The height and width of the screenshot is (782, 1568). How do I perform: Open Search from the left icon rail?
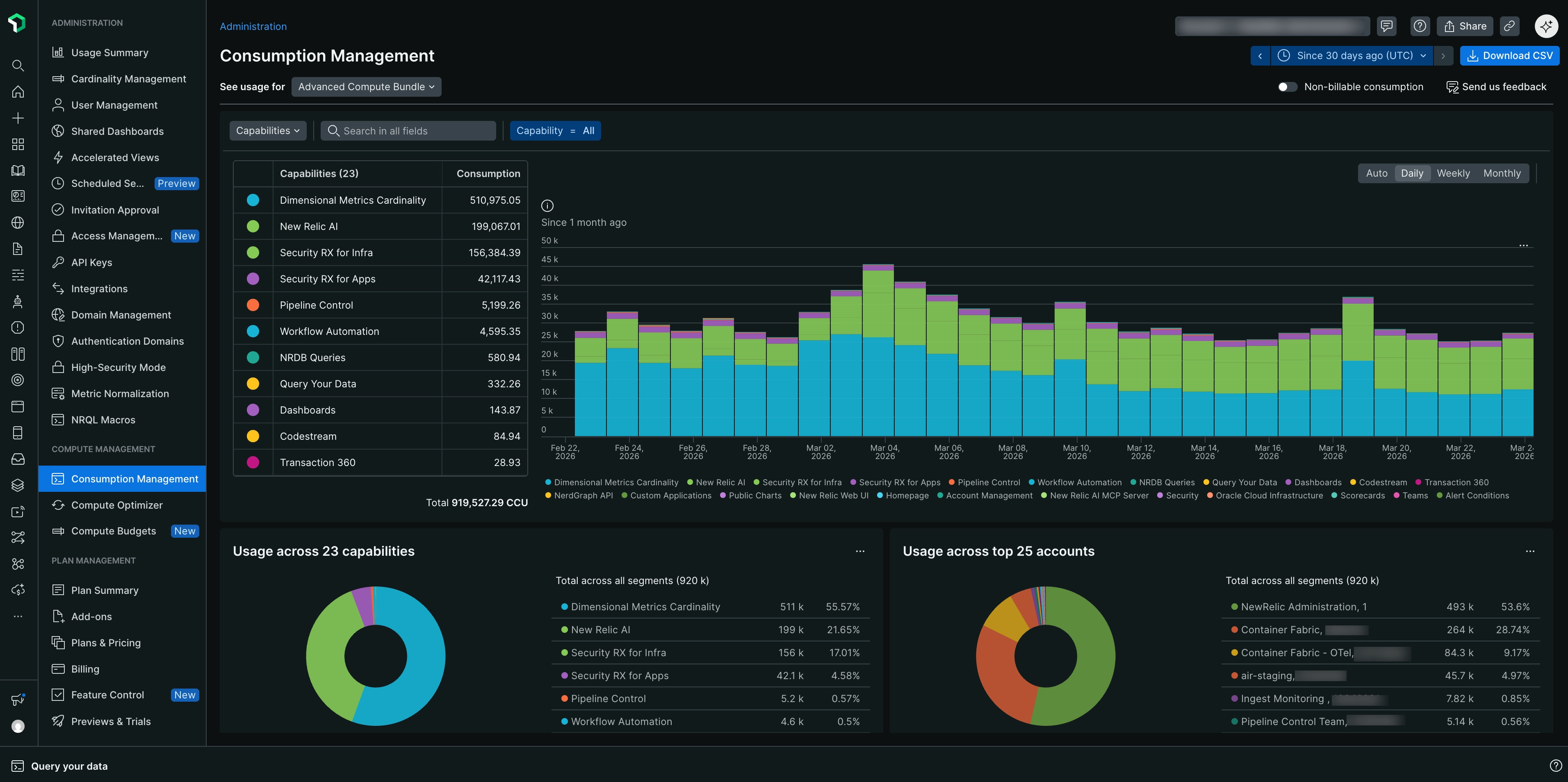(x=18, y=65)
